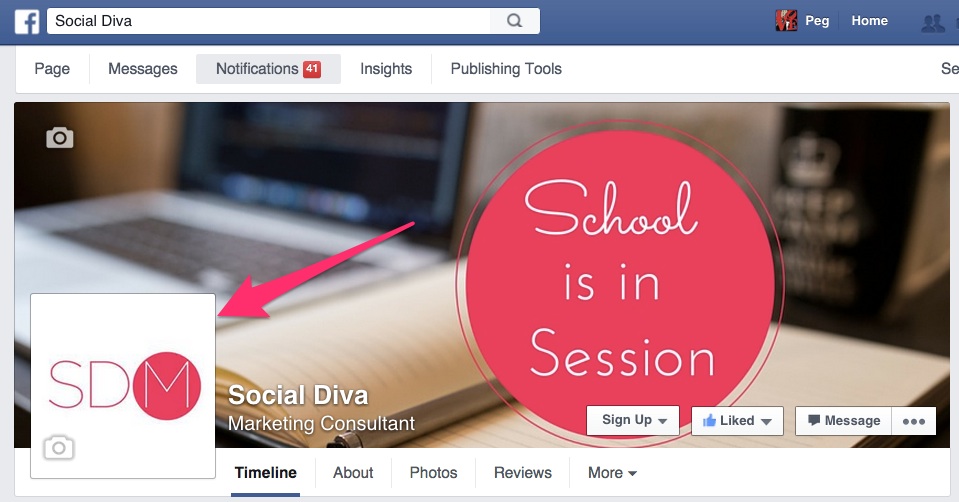Open the three-dots more actions button
Viewport: 959px width, 502px height.
914,421
